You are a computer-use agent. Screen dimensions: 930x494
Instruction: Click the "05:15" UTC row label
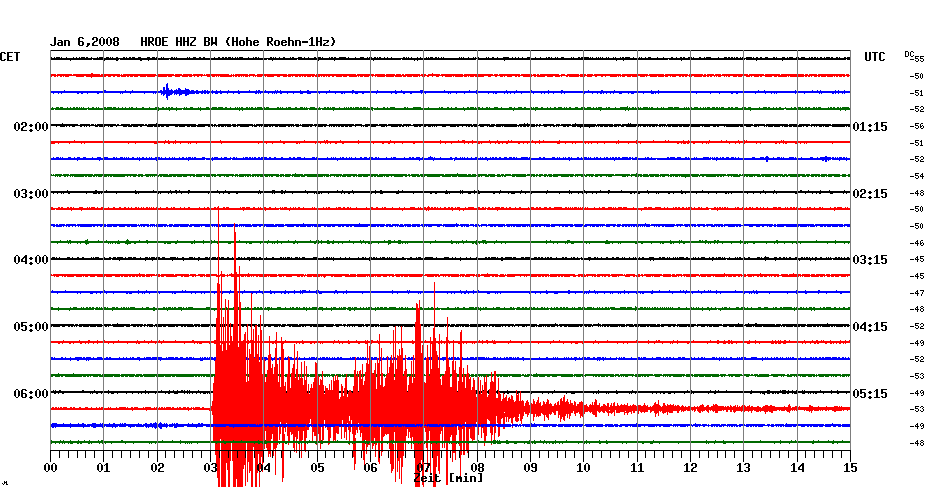(x=870, y=394)
